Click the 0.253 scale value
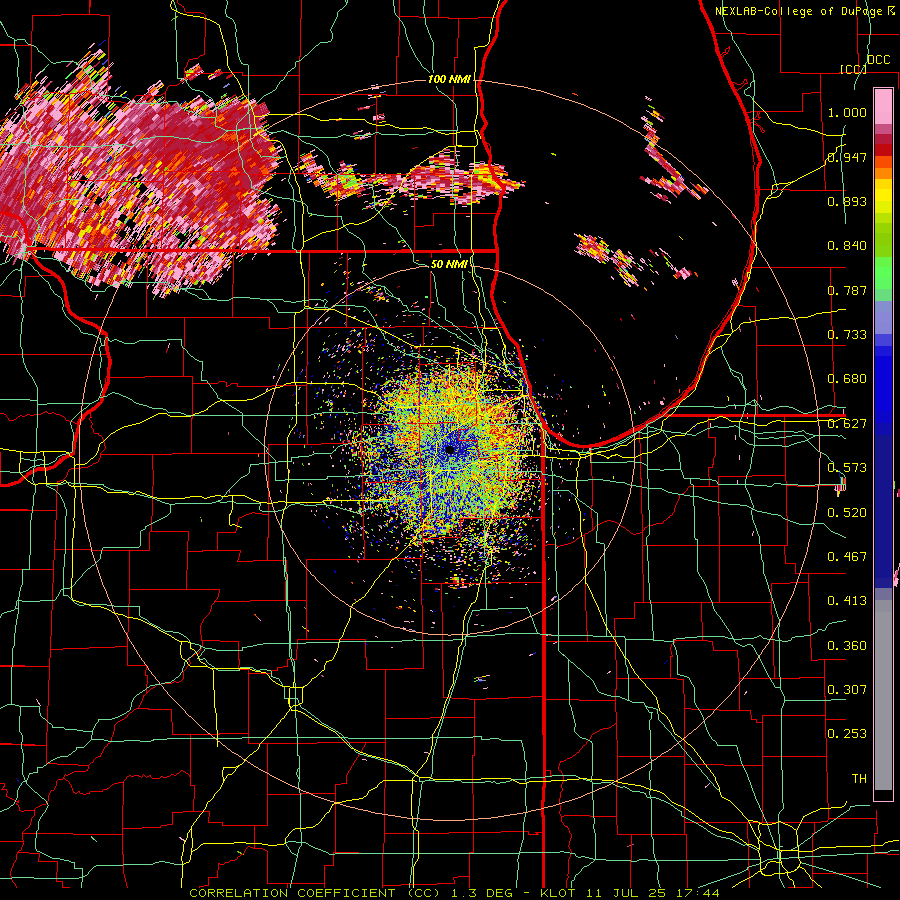 click(847, 734)
